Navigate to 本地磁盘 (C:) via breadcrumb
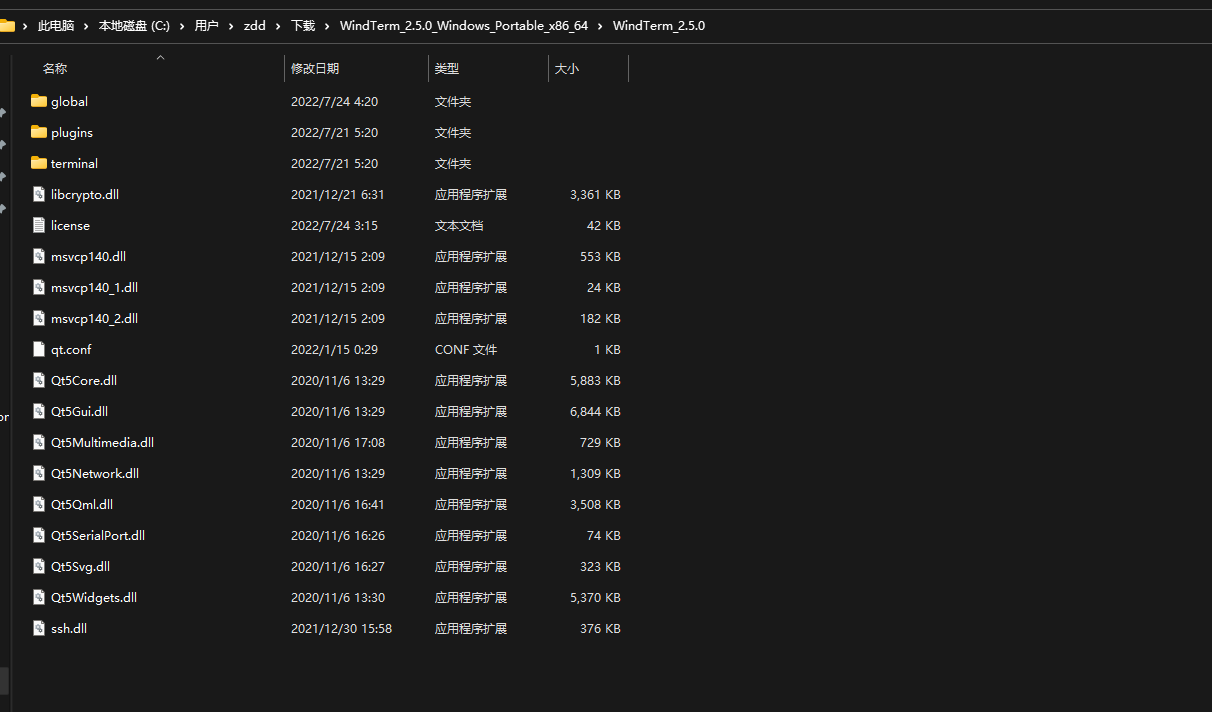Viewport: 1212px width, 712px height. pyautogui.click(x=134, y=25)
